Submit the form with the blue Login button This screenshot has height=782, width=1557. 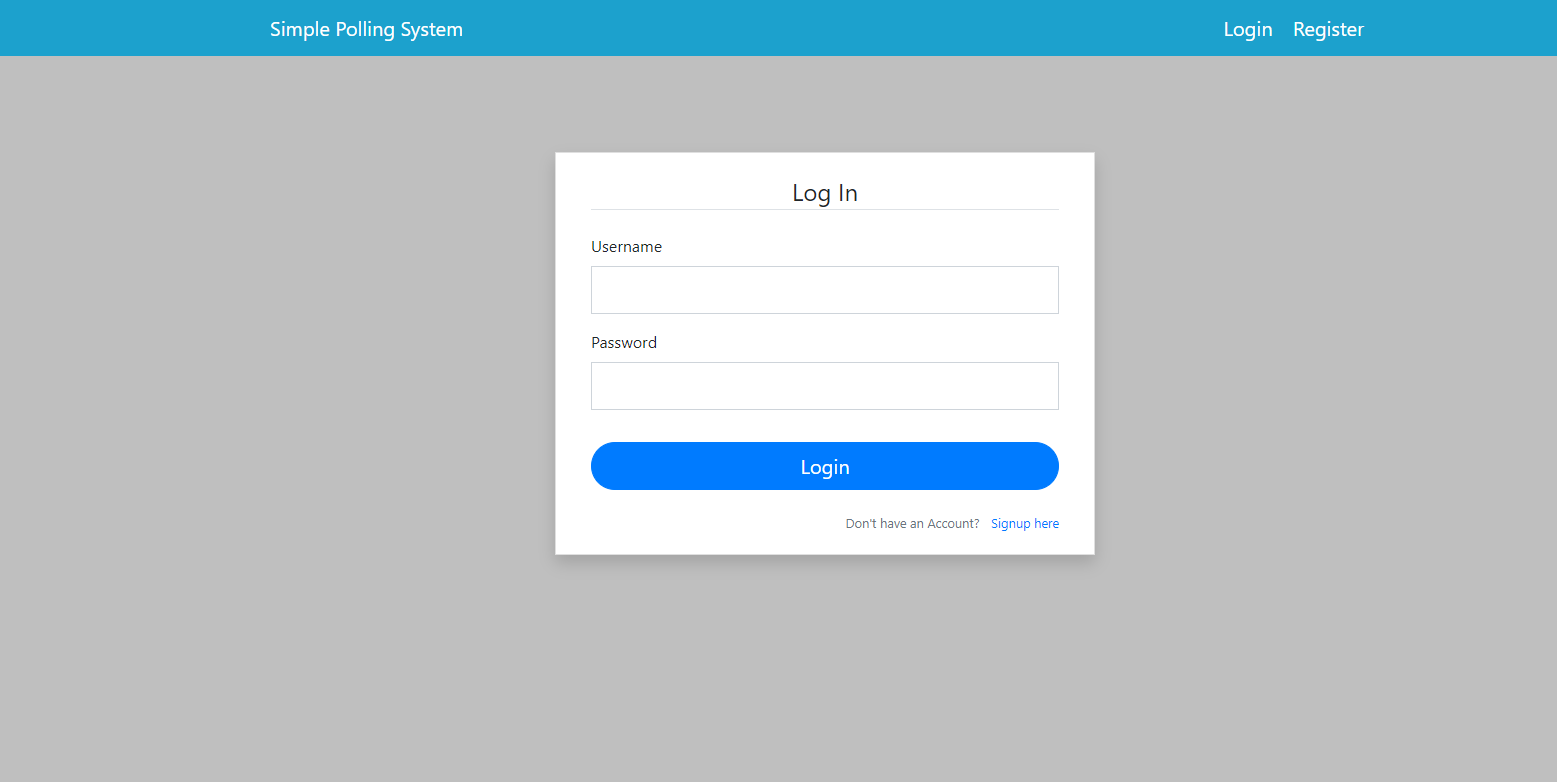click(825, 466)
